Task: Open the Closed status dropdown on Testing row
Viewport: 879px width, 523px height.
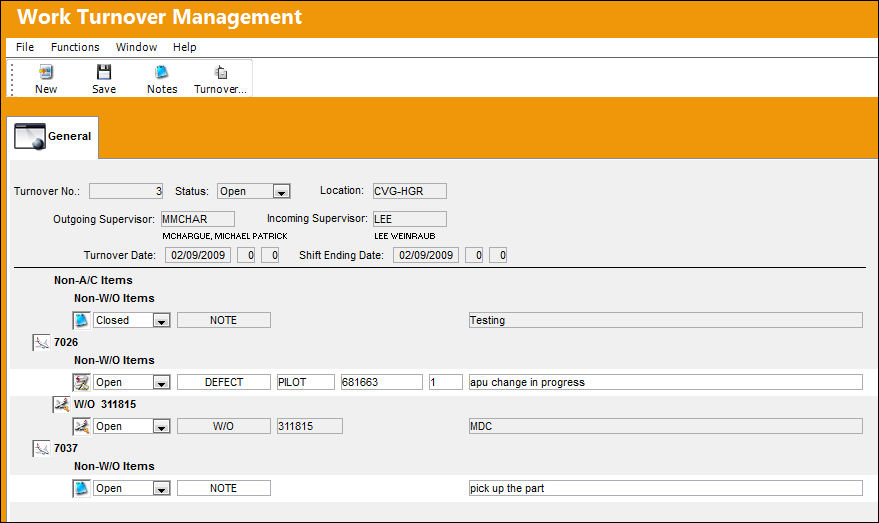Action: click(161, 321)
